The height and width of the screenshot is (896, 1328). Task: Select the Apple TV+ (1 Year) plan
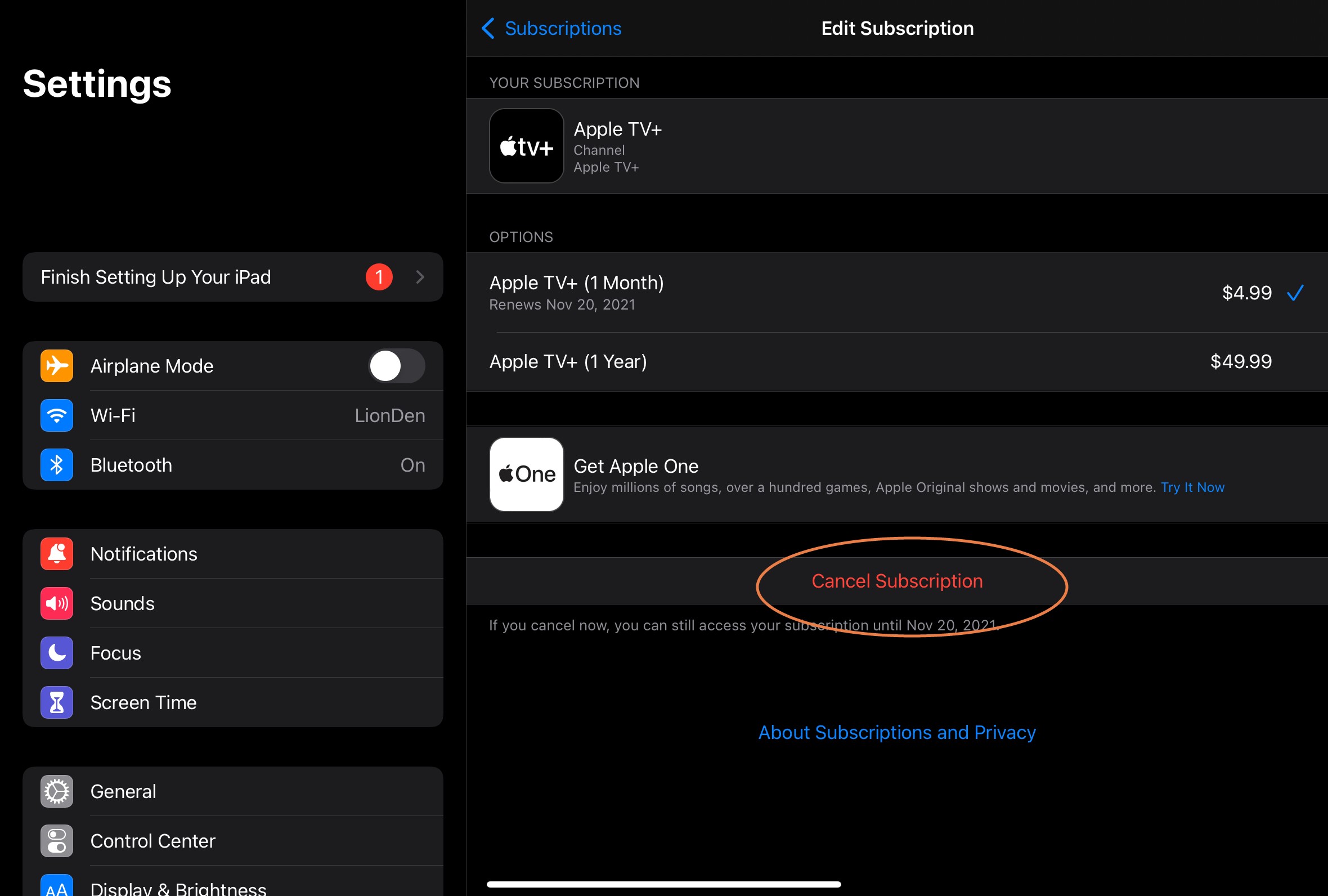(897, 362)
